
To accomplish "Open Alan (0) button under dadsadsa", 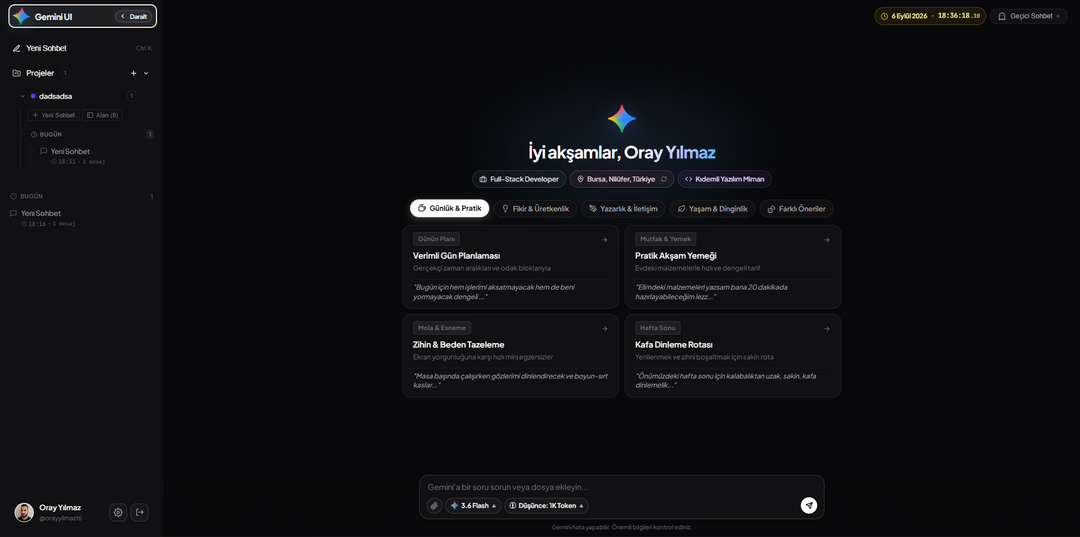I will tap(102, 115).
